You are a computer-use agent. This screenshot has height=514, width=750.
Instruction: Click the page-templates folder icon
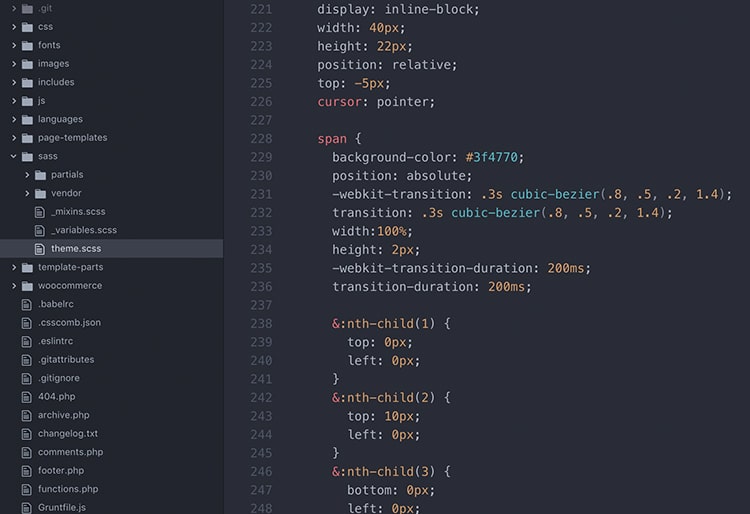(27, 138)
